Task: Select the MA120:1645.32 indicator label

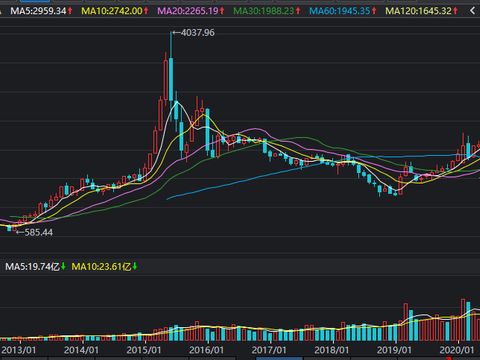Action: (x=418, y=11)
